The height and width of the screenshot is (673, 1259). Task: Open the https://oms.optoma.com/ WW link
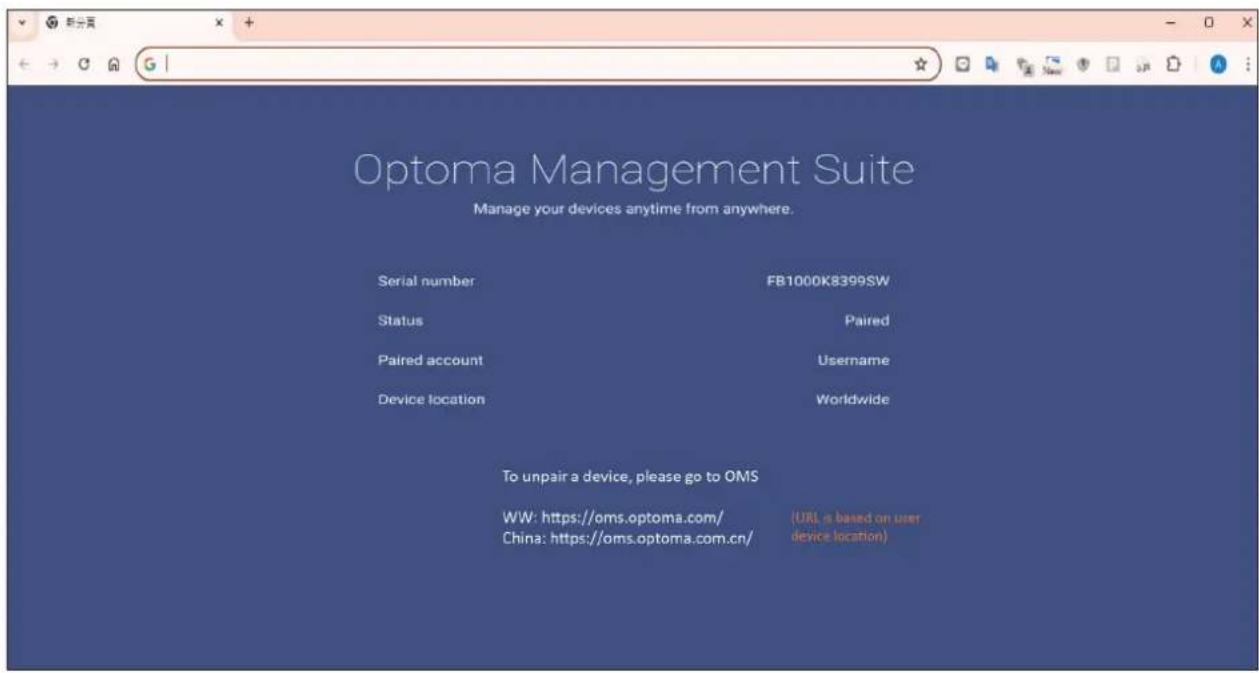(x=633, y=518)
